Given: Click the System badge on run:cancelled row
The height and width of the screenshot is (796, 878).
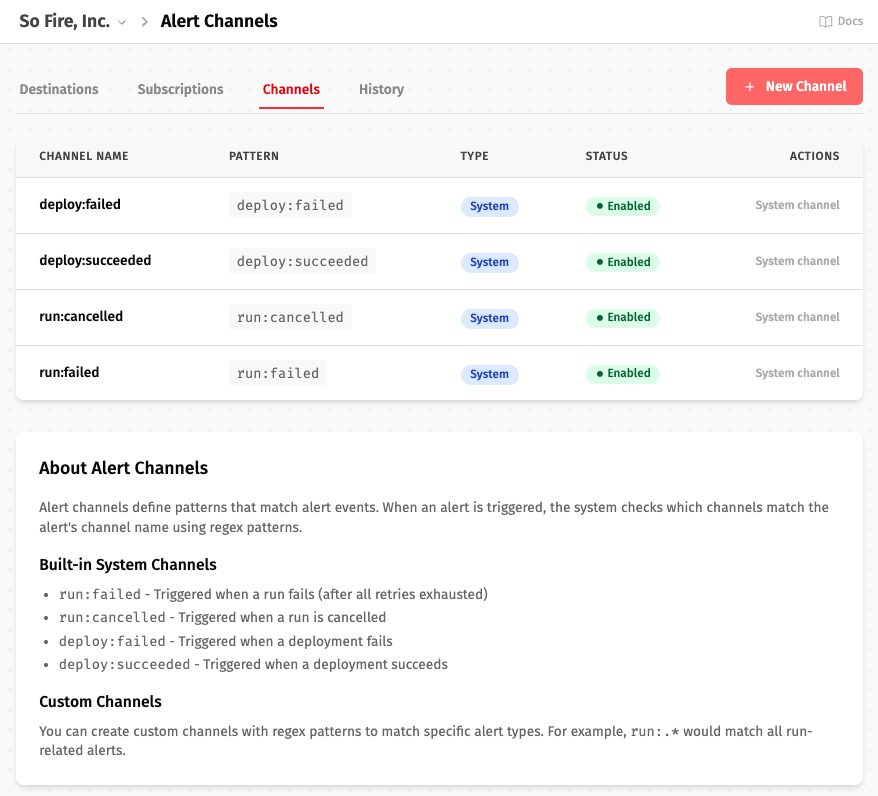Looking at the screenshot, I should pyautogui.click(x=489, y=317).
